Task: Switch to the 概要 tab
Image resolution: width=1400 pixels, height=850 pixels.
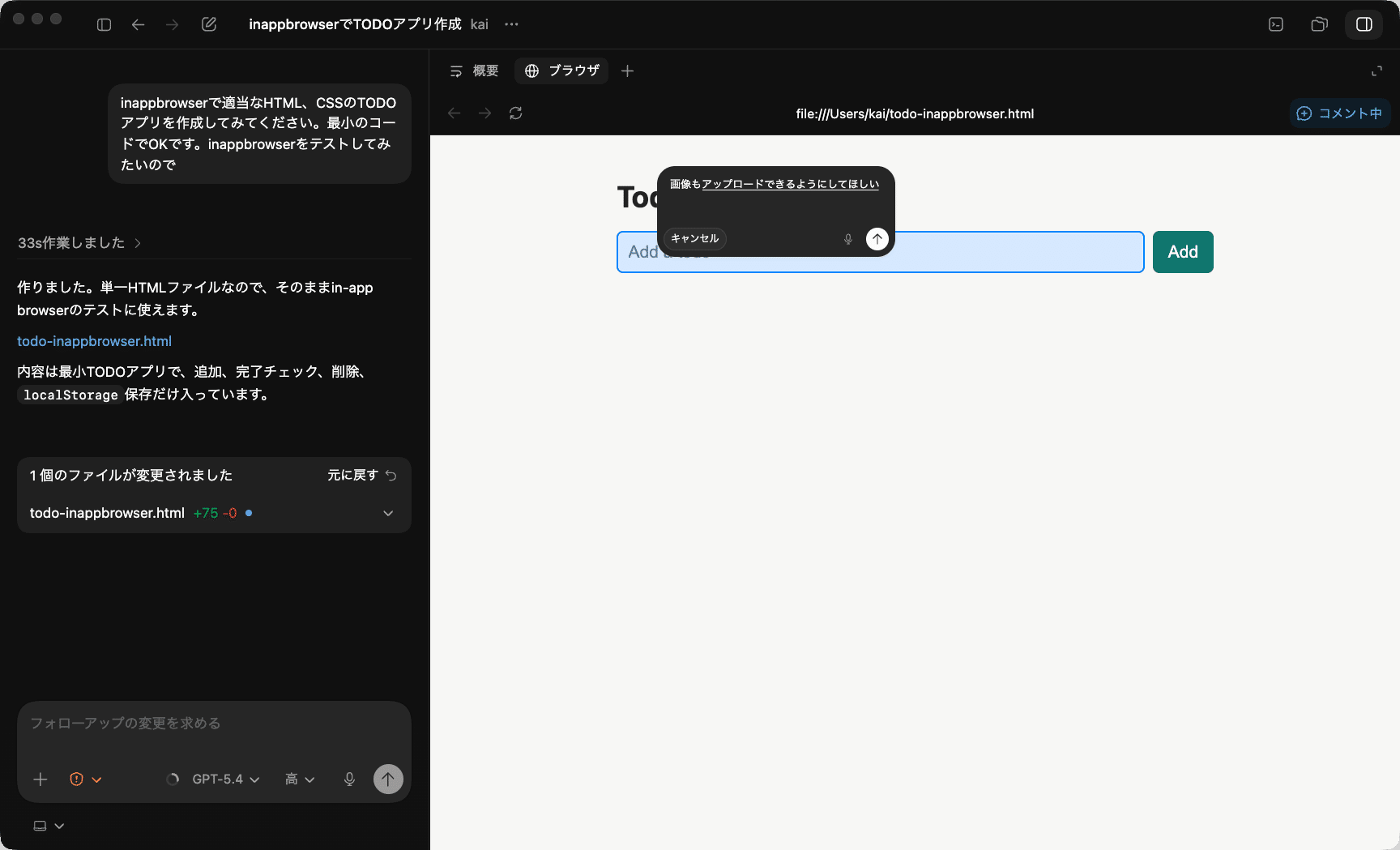Action: [475, 71]
